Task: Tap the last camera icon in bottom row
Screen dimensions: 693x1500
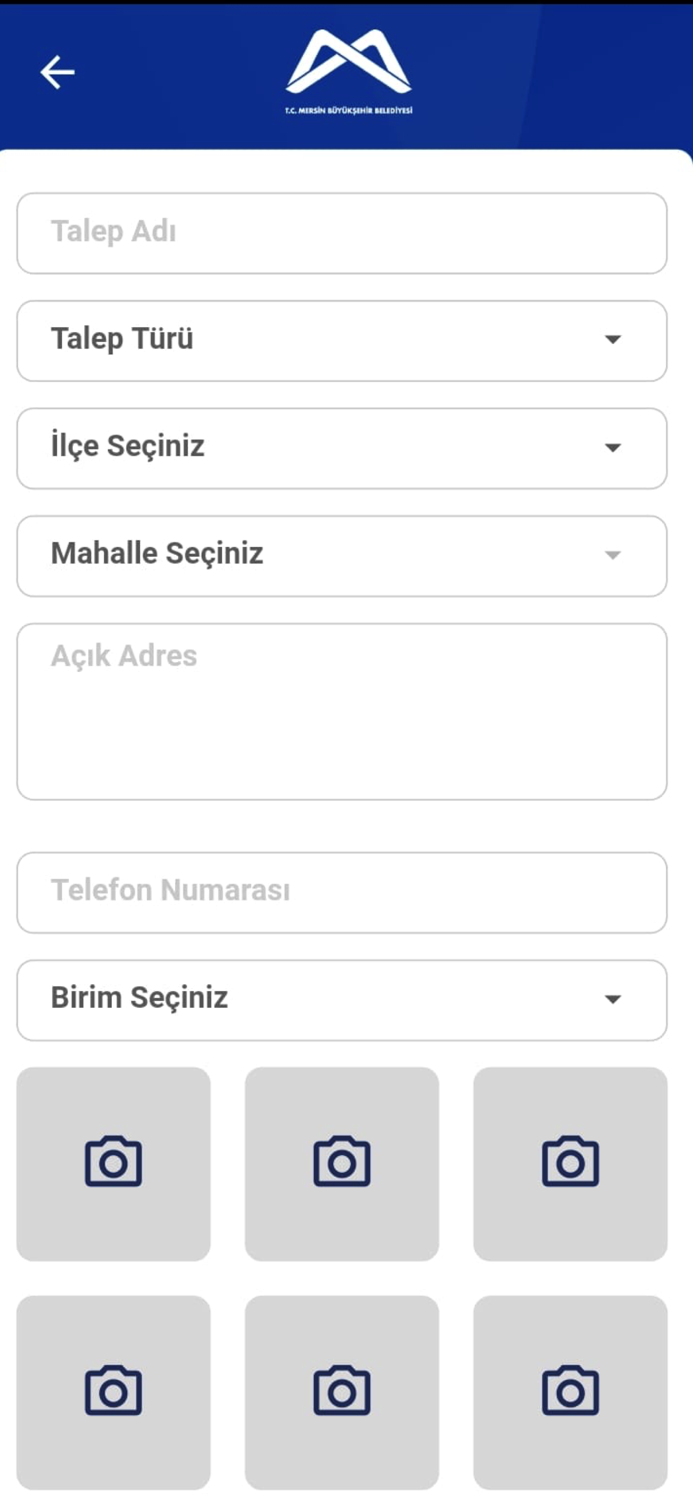Action: pyautogui.click(x=569, y=1391)
